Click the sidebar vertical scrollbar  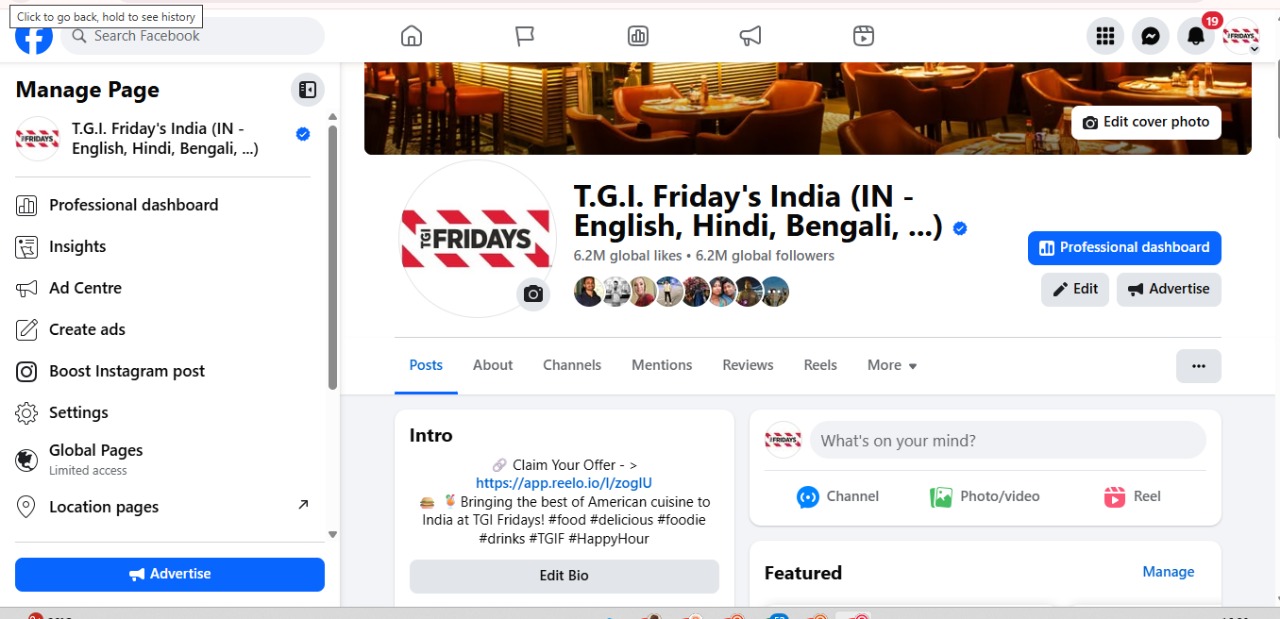click(x=332, y=258)
